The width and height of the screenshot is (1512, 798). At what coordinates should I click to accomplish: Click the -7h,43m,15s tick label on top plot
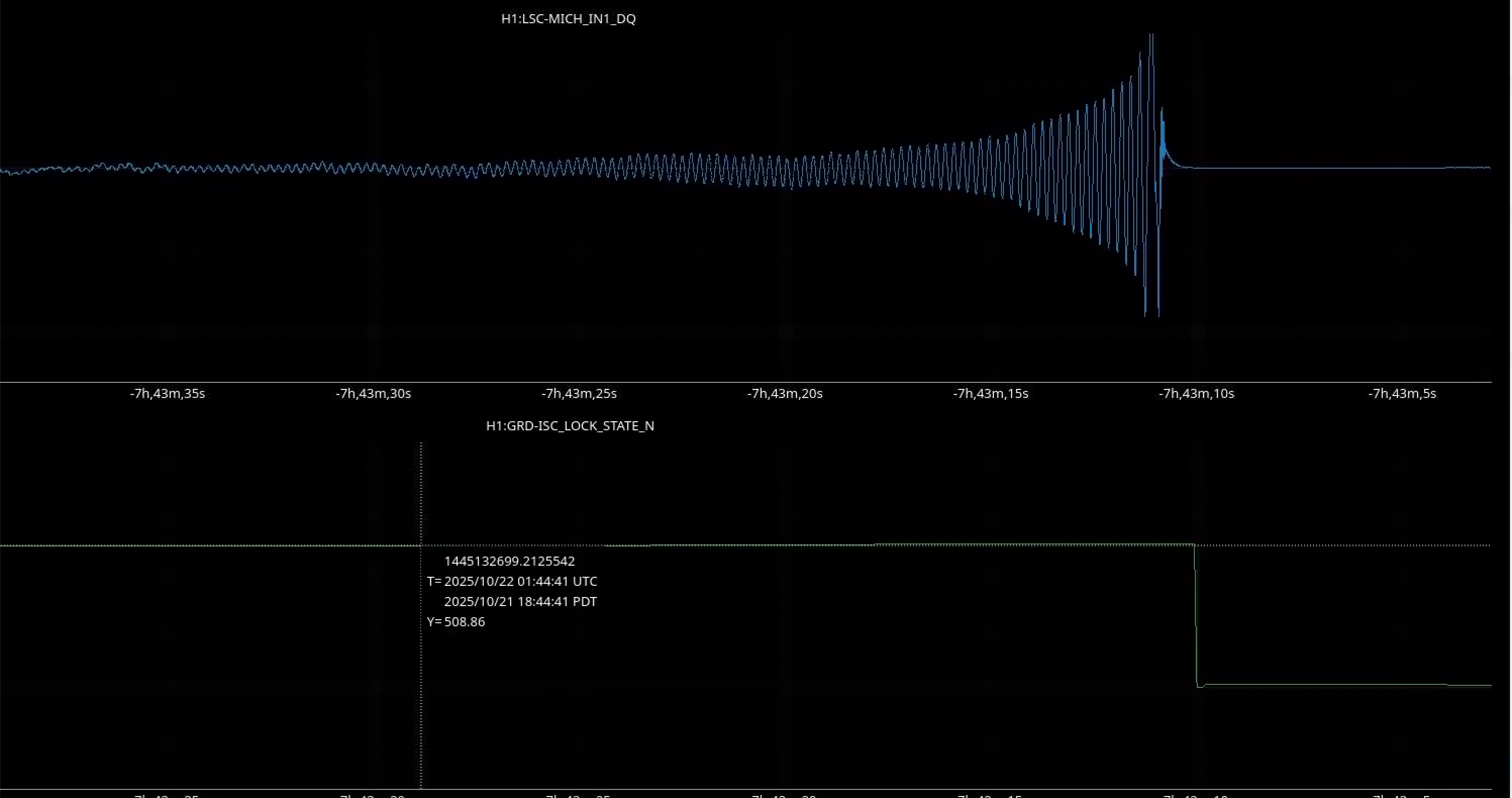991,393
